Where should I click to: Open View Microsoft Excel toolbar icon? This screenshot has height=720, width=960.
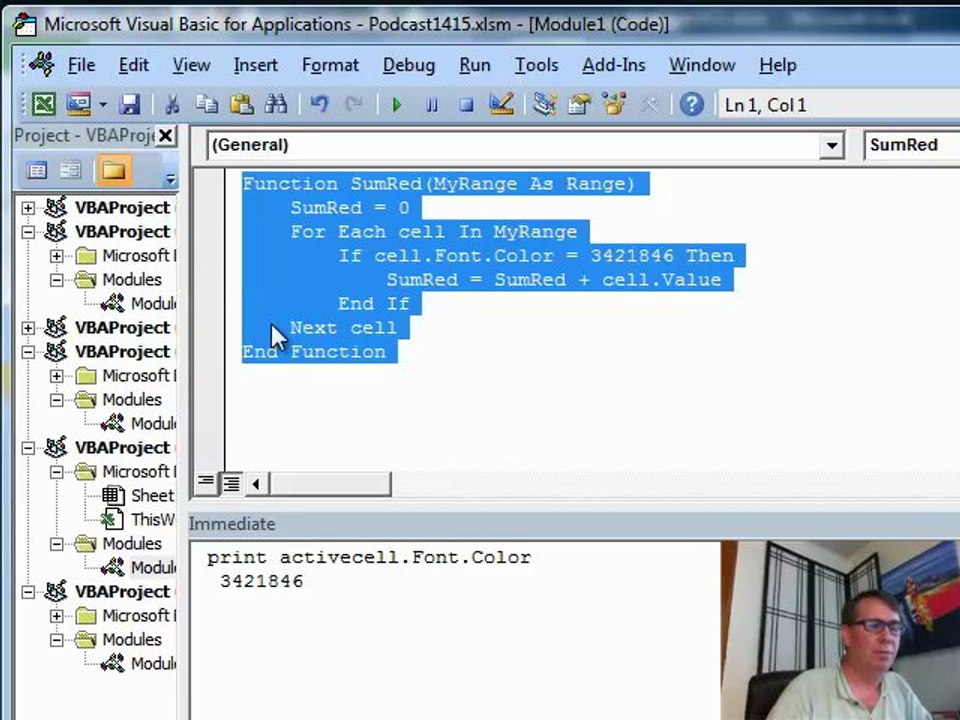point(43,104)
